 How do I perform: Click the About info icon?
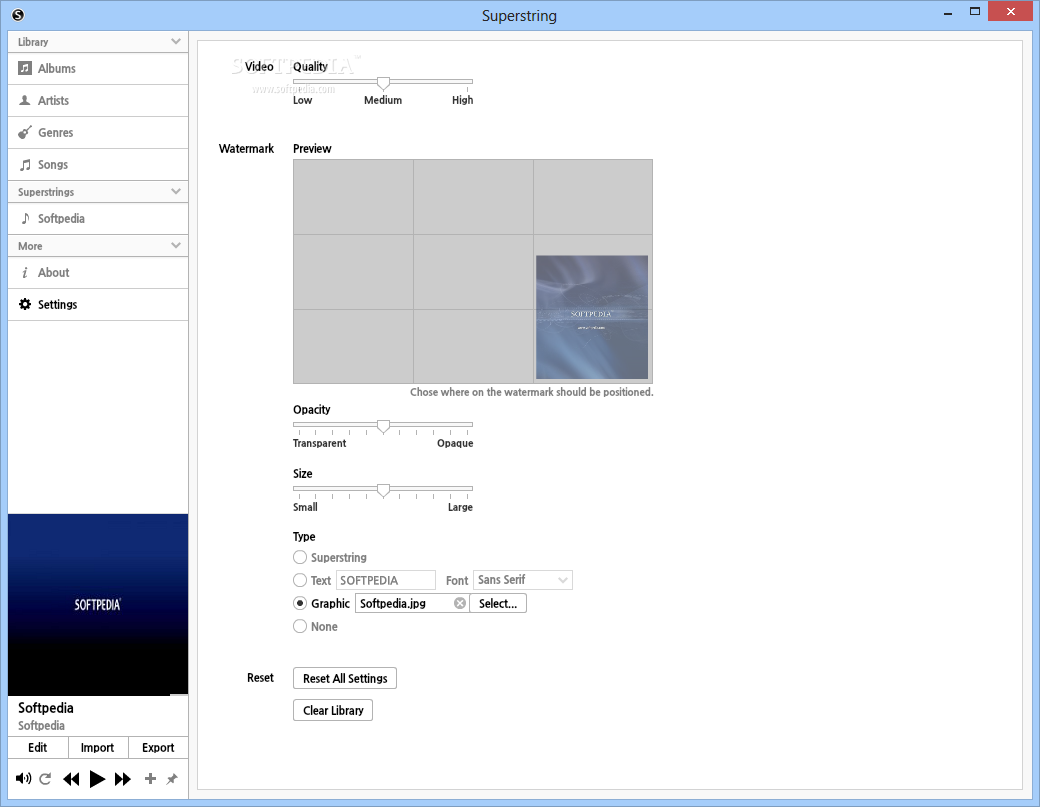tap(25, 273)
